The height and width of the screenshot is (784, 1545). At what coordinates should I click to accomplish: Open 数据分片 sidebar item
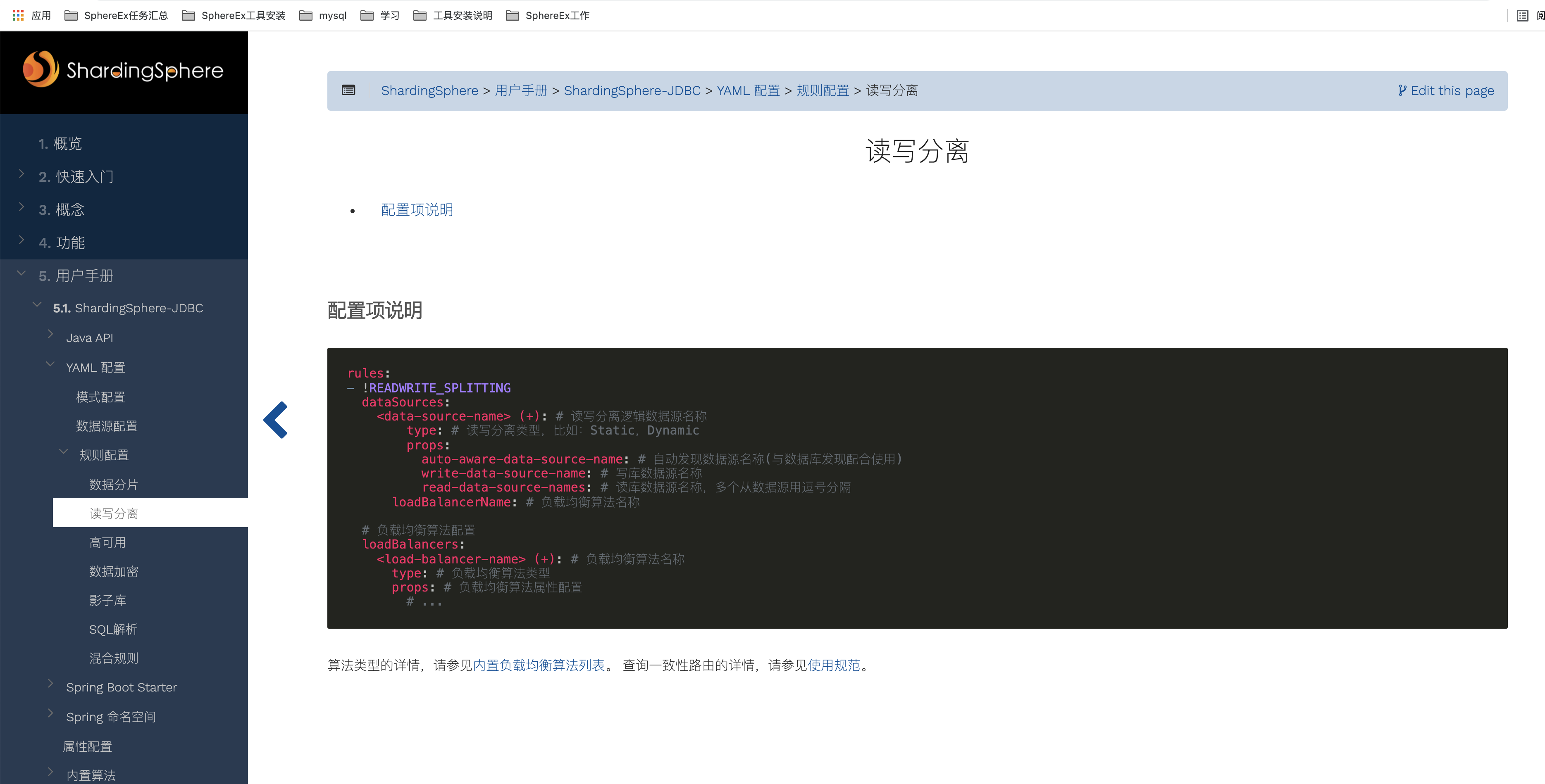coord(113,484)
